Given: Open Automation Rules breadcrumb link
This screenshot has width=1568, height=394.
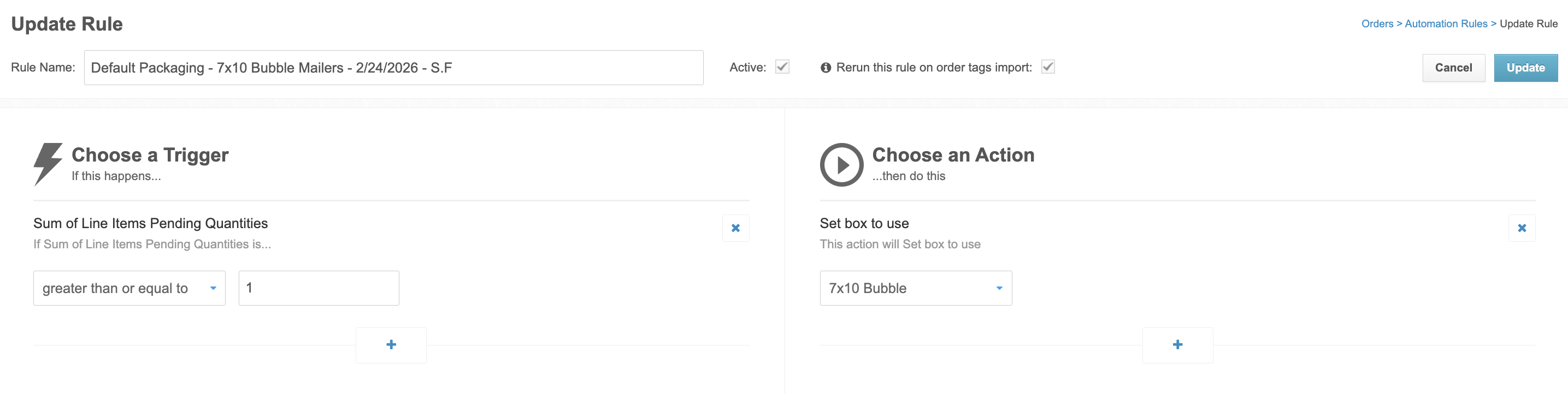Looking at the screenshot, I should click(x=1446, y=23).
